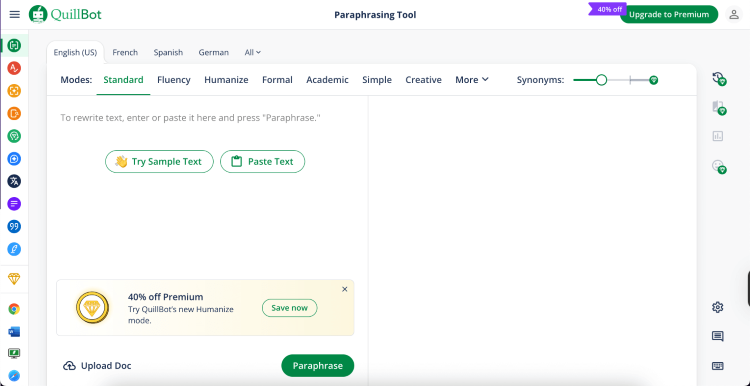Screen dimensions: 750x386
Task: Select the Academic mode
Action: (x=327, y=80)
